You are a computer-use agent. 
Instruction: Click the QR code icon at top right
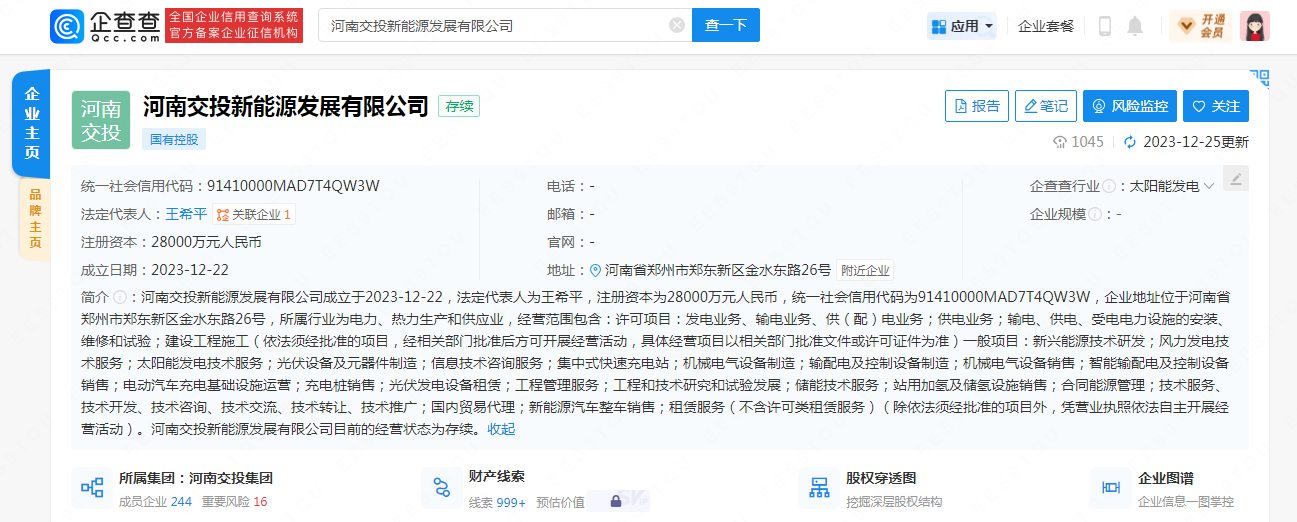(x=1259, y=78)
